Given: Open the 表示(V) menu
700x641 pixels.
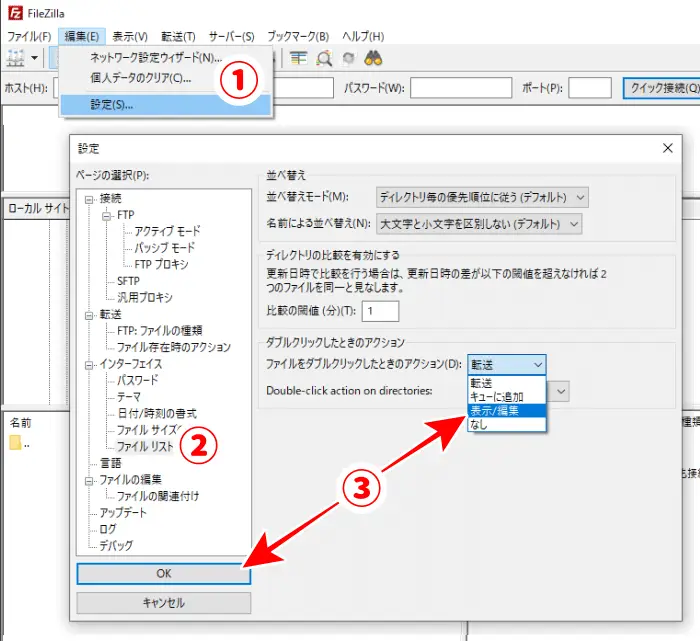Looking at the screenshot, I should tap(130, 36).
